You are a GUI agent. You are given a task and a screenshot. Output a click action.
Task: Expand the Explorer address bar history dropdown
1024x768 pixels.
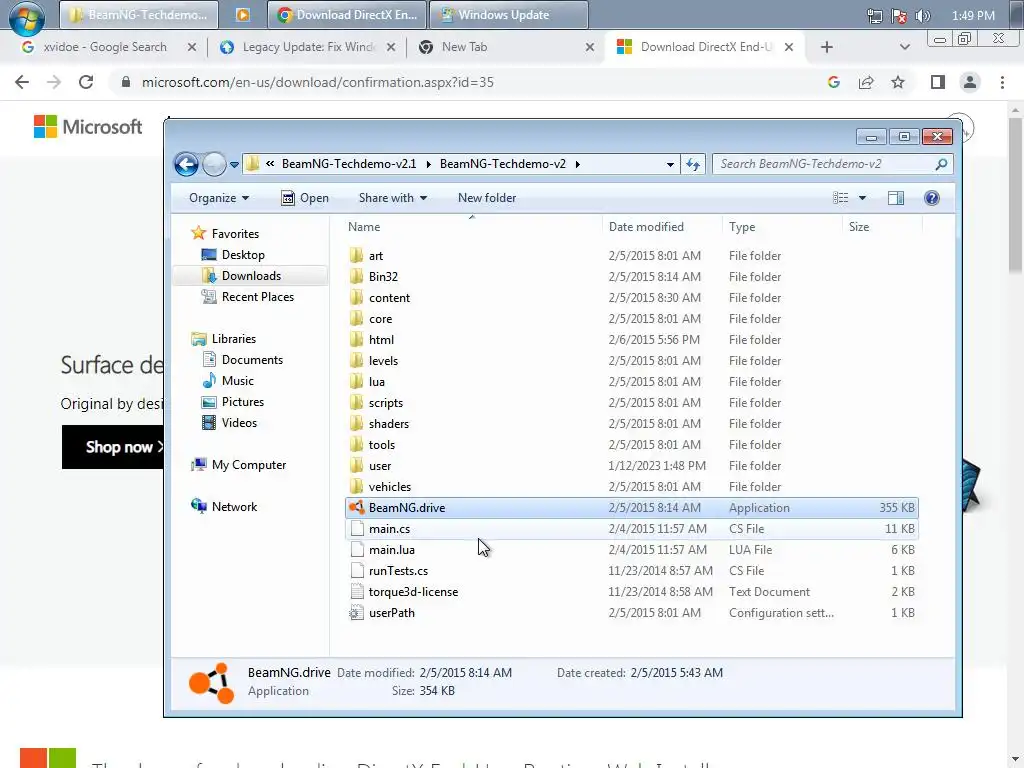pyautogui.click(x=670, y=164)
